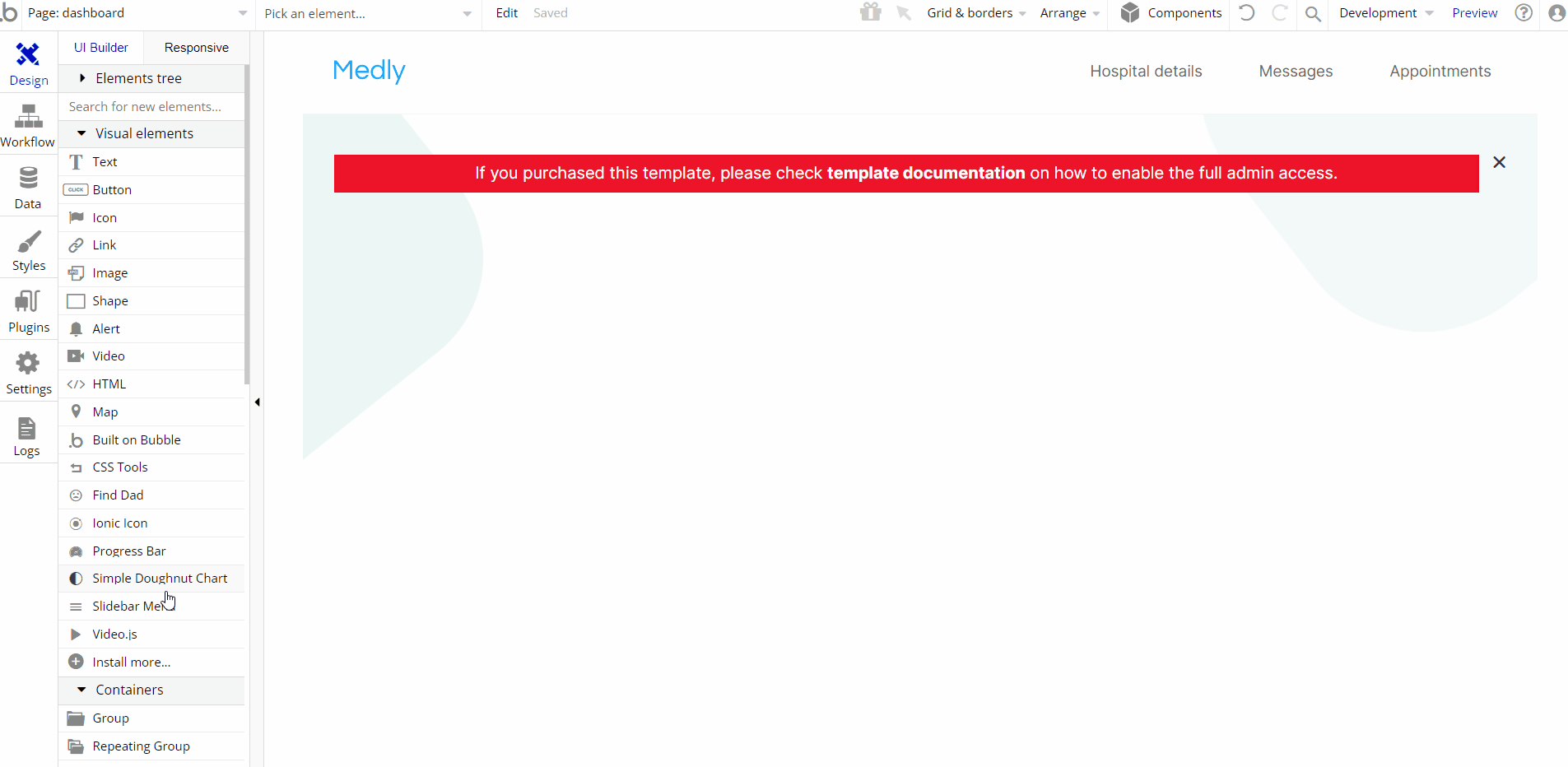Open the Plugins section
The height and width of the screenshot is (767, 1568).
point(28,311)
